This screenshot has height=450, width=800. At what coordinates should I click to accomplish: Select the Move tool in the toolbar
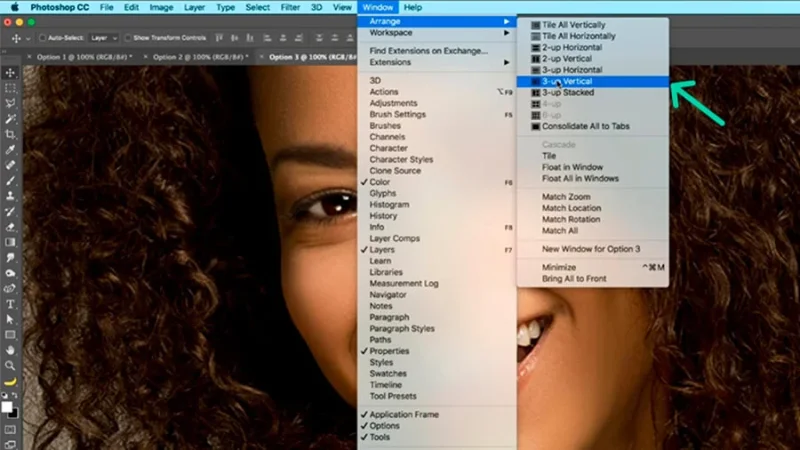pos(10,73)
